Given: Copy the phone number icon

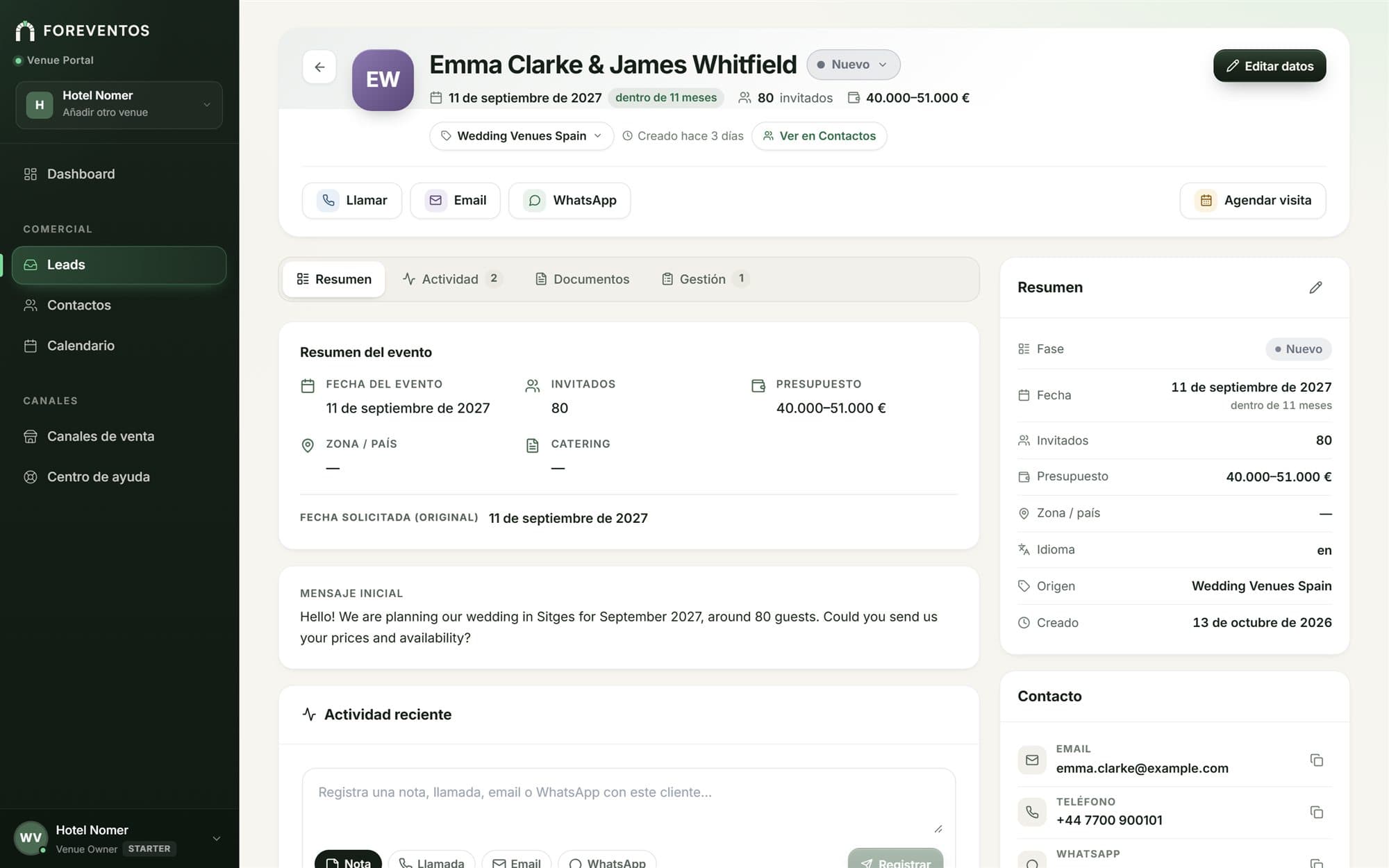Looking at the screenshot, I should tap(1316, 812).
